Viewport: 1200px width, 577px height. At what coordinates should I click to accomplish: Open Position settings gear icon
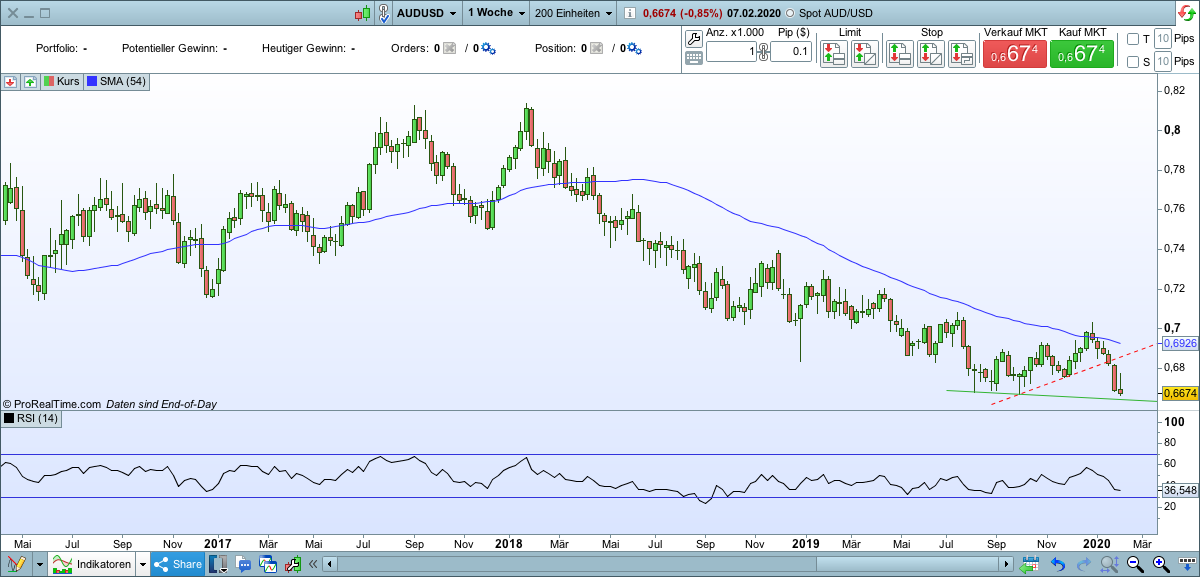(x=635, y=48)
